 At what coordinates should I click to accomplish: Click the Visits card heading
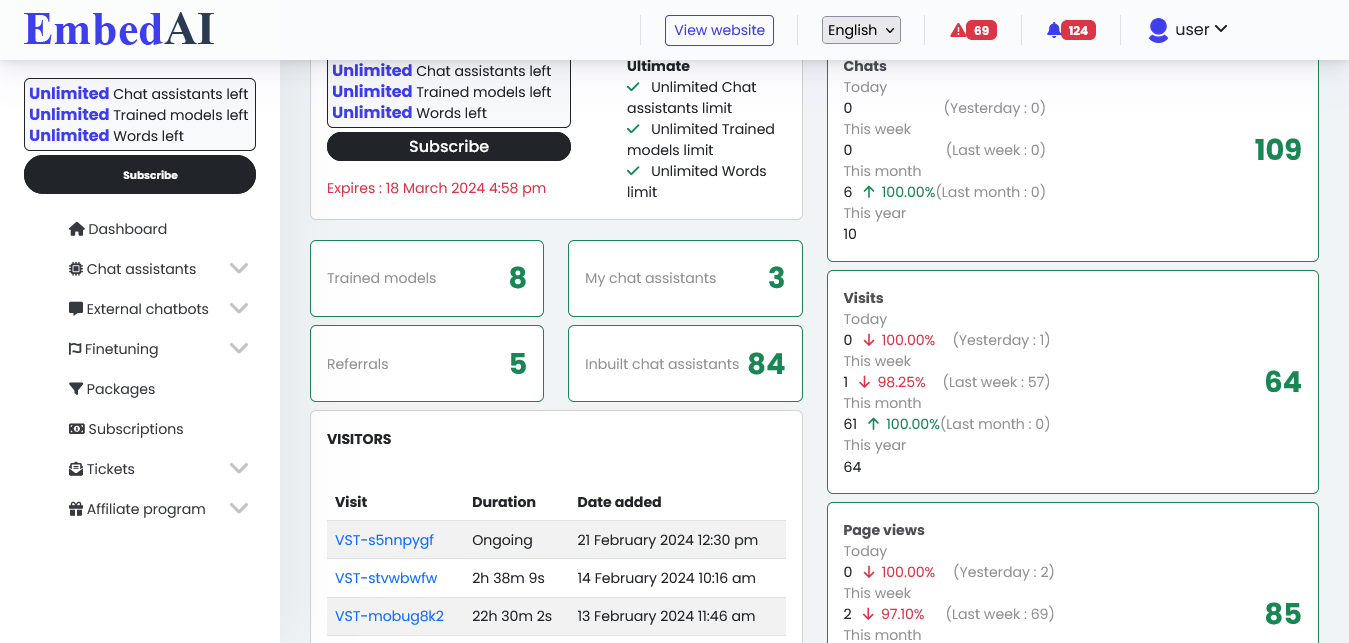pos(863,298)
